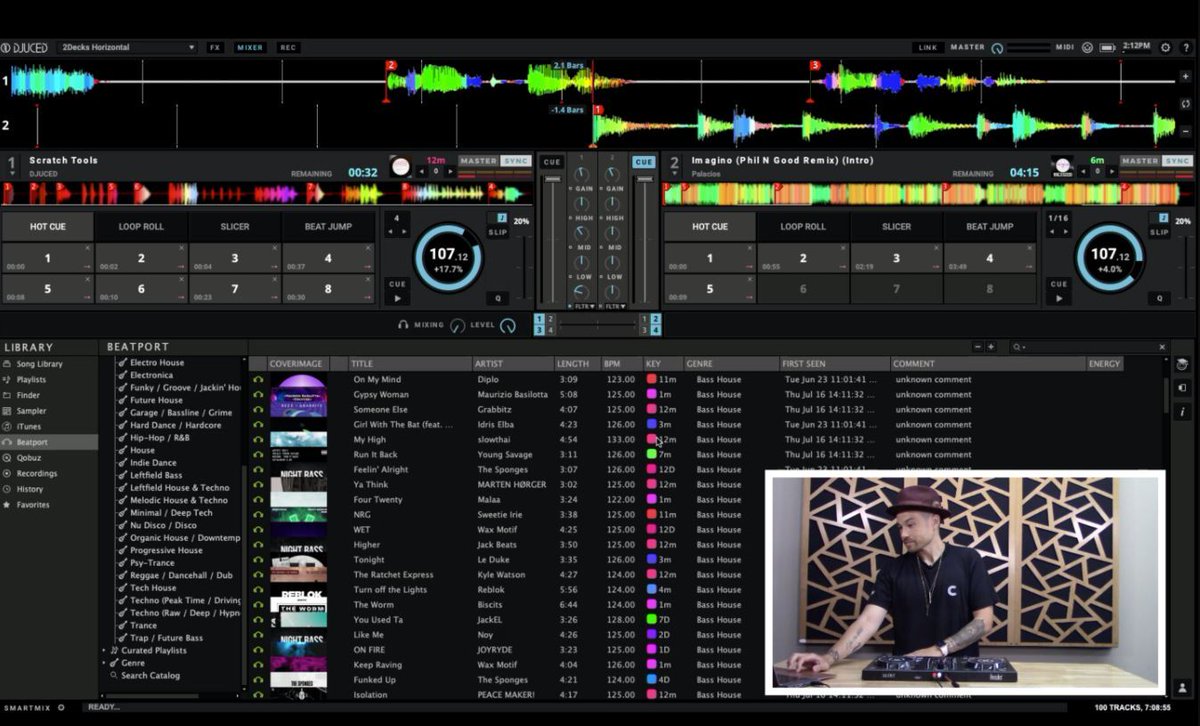Open the SLICER tab on deck 2
This screenshot has height=726, width=1200.
pos(896,226)
